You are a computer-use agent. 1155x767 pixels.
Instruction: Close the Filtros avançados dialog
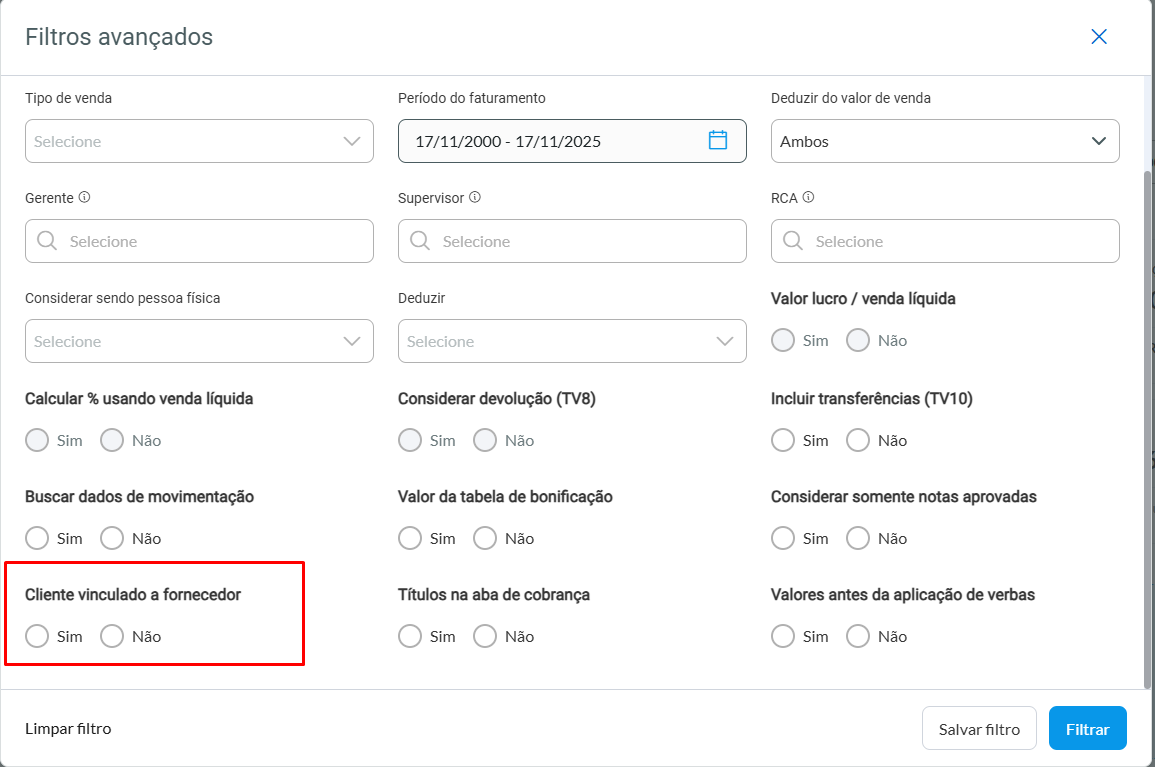[x=1099, y=37]
